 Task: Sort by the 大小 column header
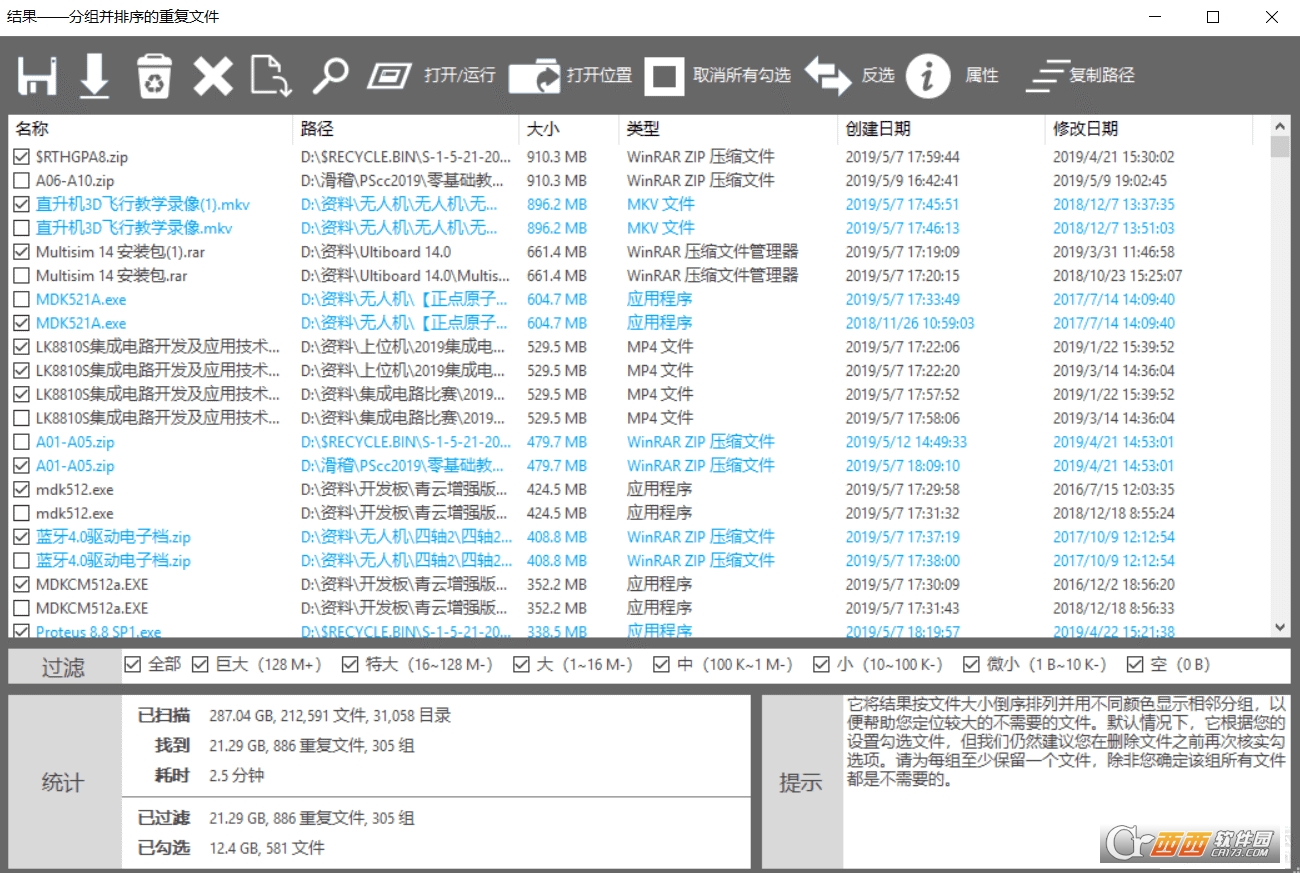(569, 129)
